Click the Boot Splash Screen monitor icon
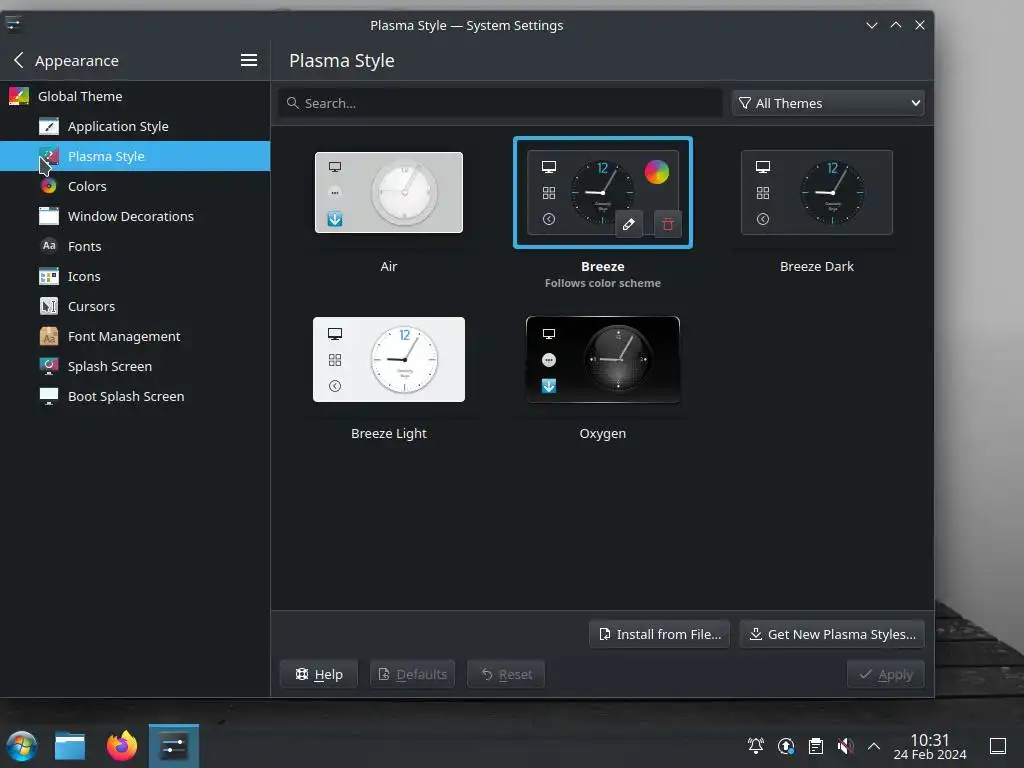Screen dimensions: 1024x768 pos(49,396)
